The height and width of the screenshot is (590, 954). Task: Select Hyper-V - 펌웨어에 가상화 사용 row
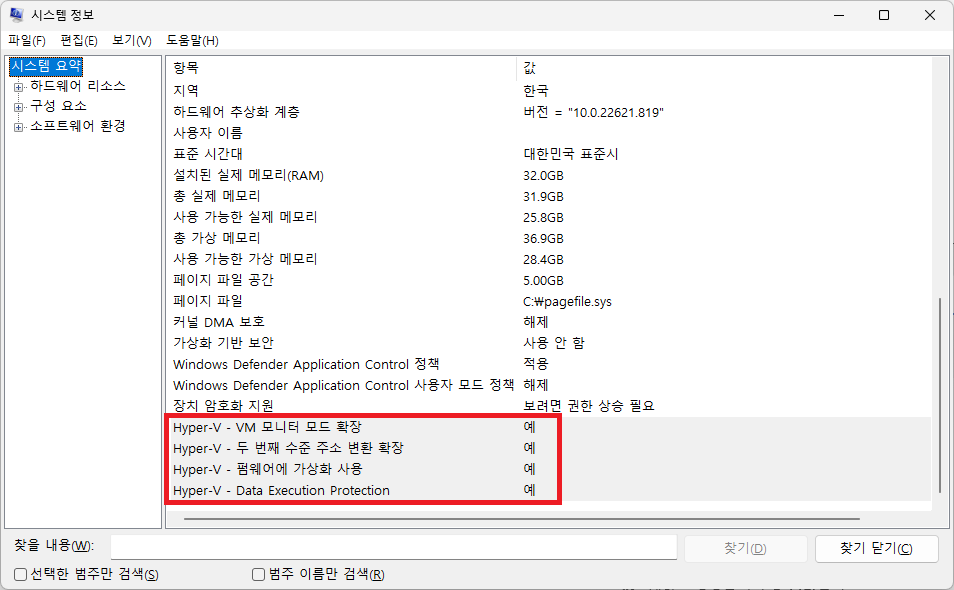tap(548, 469)
